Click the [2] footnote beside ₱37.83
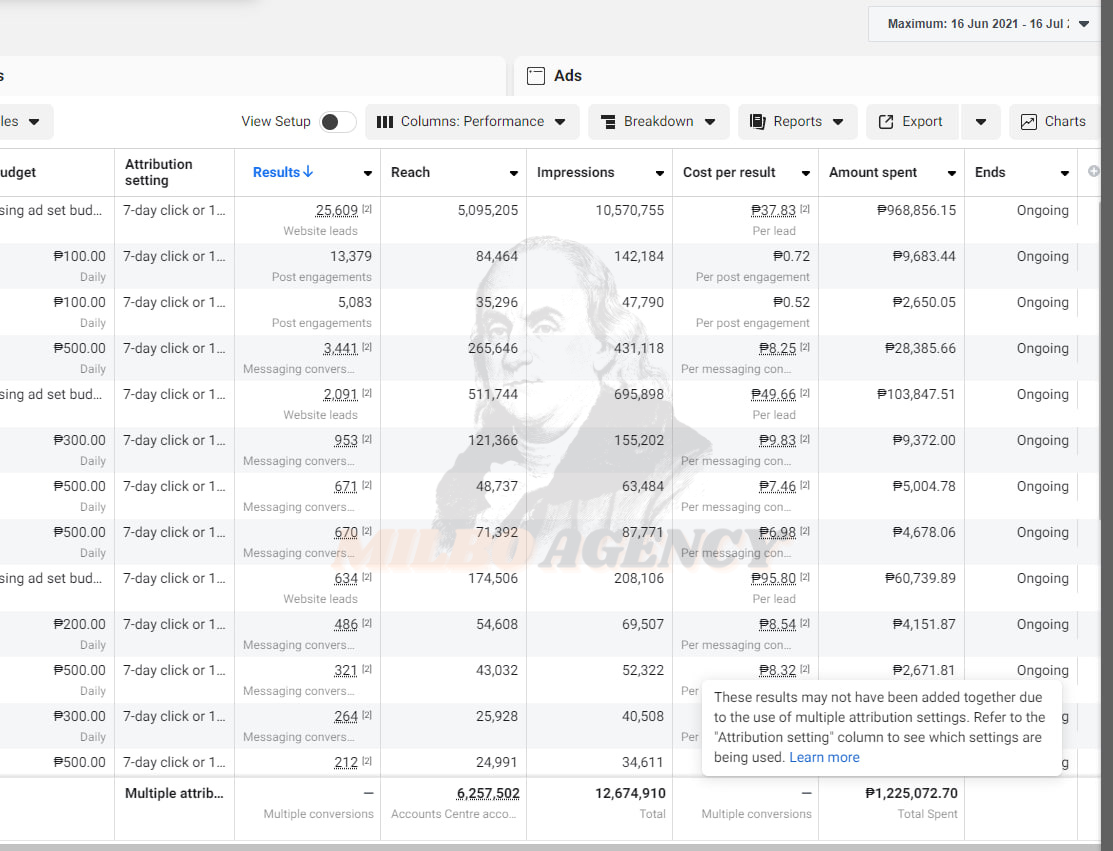The height and width of the screenshot is (851, 1113). point(805,209)
